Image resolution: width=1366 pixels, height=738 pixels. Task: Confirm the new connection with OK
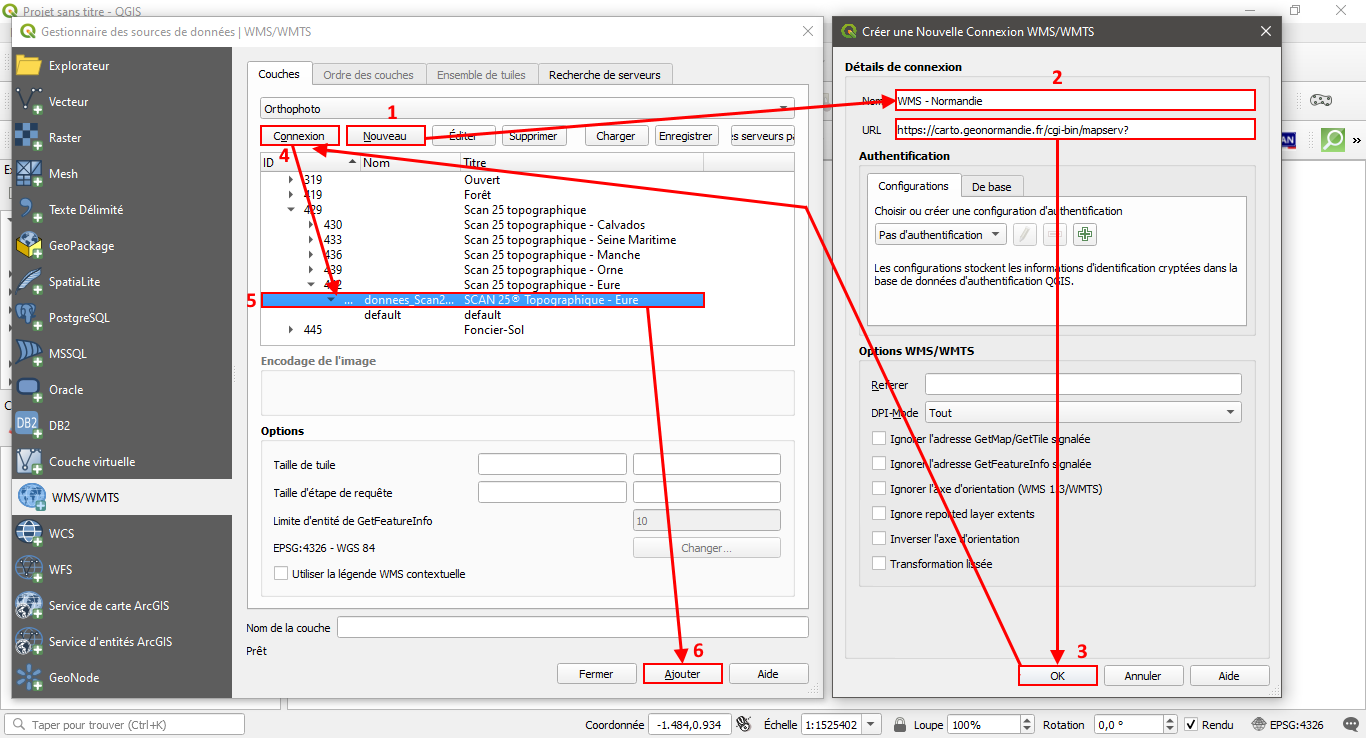click(x=1058, y=676)
